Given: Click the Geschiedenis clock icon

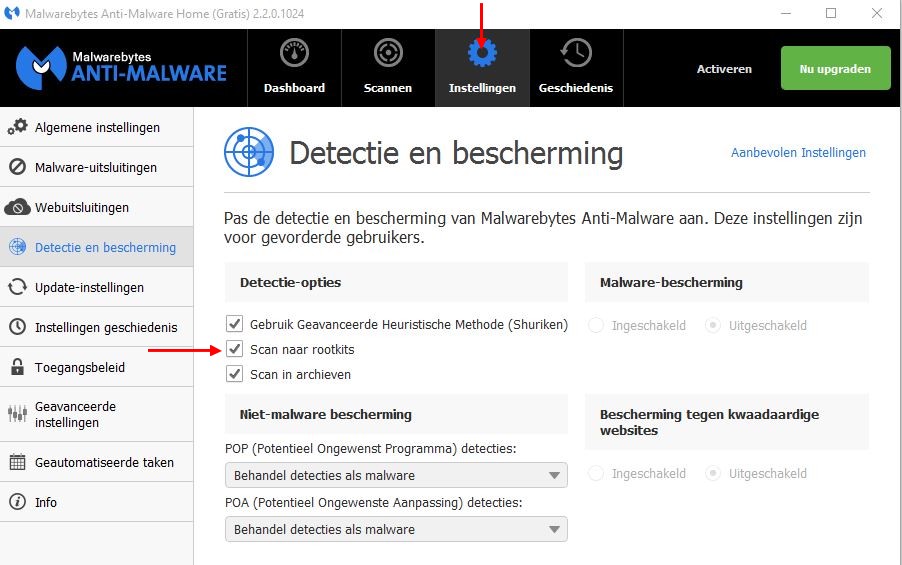Looking at the screenshot, I should click(x=576, y=53).
